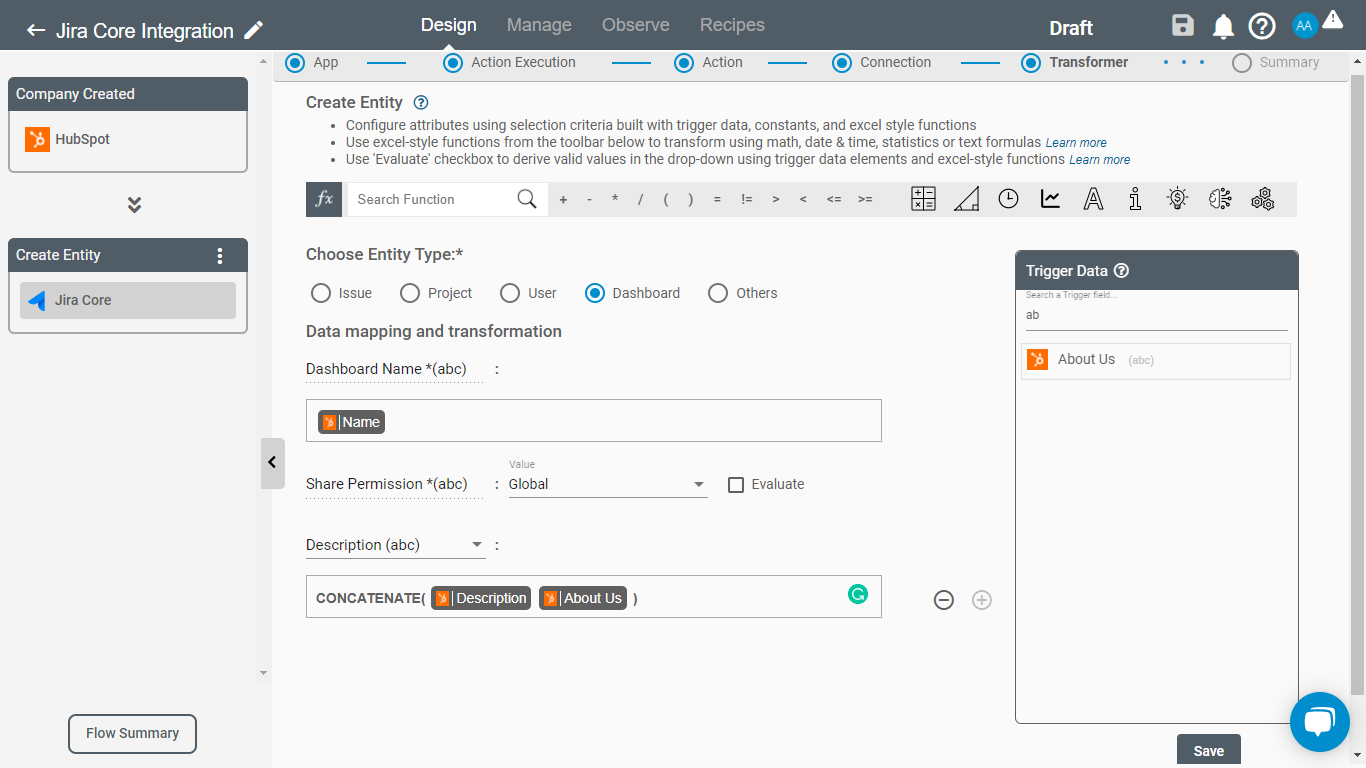The image size is (1366, 768).
Task: Open the notifications bell
Action: (x=1223, y=26)
